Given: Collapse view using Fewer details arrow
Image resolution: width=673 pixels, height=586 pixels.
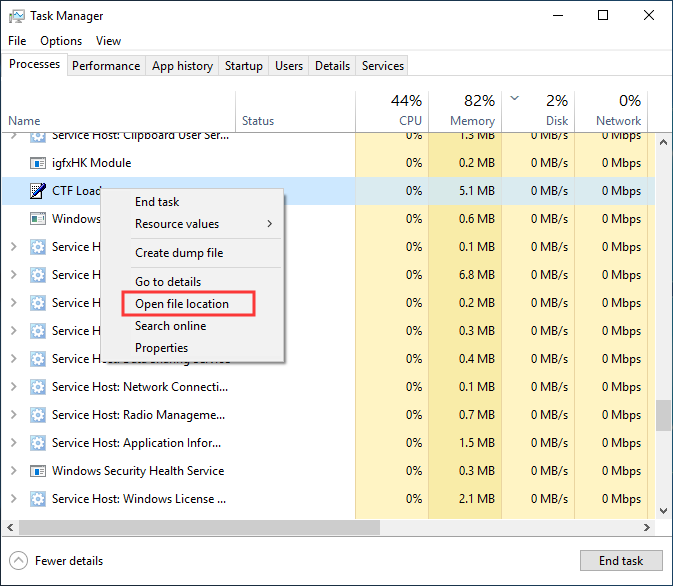Looking at the screenshot, I should (19, 561).
